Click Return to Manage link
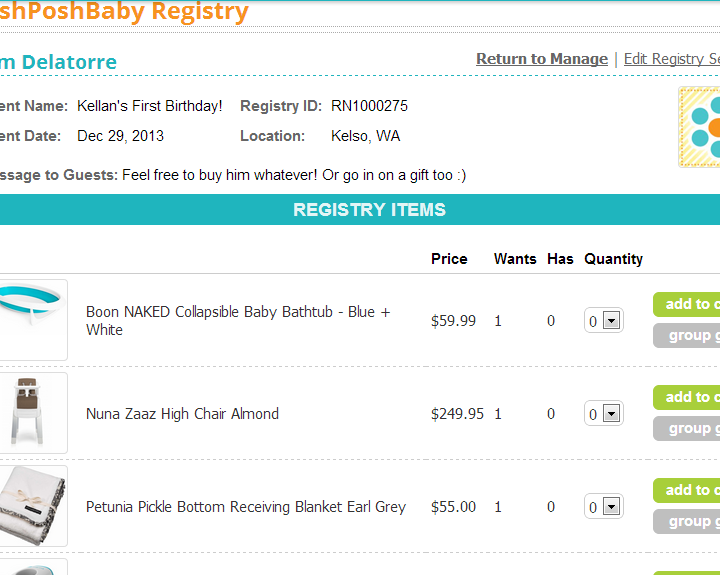The image size is (720, 575). click(542, 59)
